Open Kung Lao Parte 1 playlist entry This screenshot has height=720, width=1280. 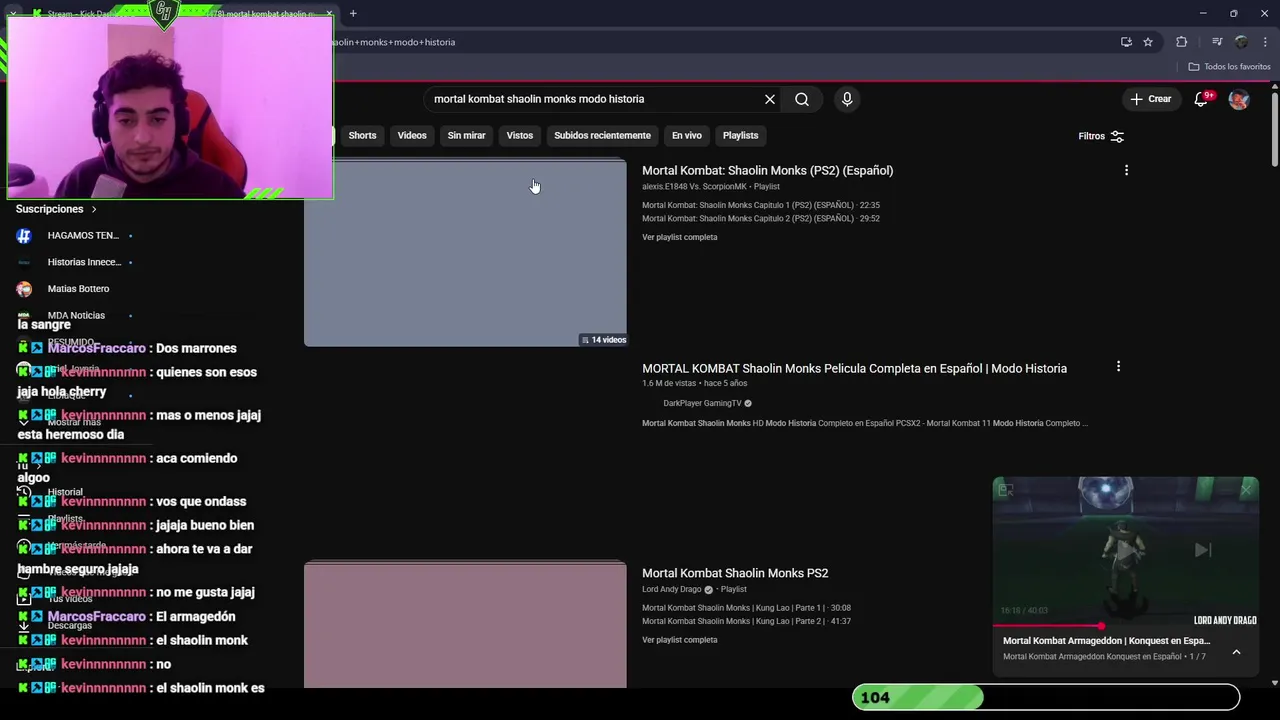pos(746,608)
